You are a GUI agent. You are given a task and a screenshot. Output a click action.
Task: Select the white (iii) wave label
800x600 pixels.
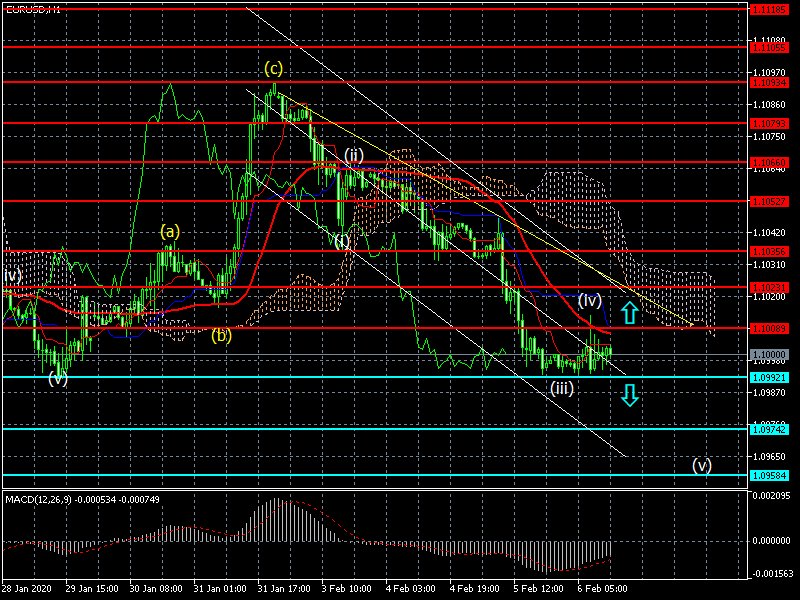click(x=561, y=388)
